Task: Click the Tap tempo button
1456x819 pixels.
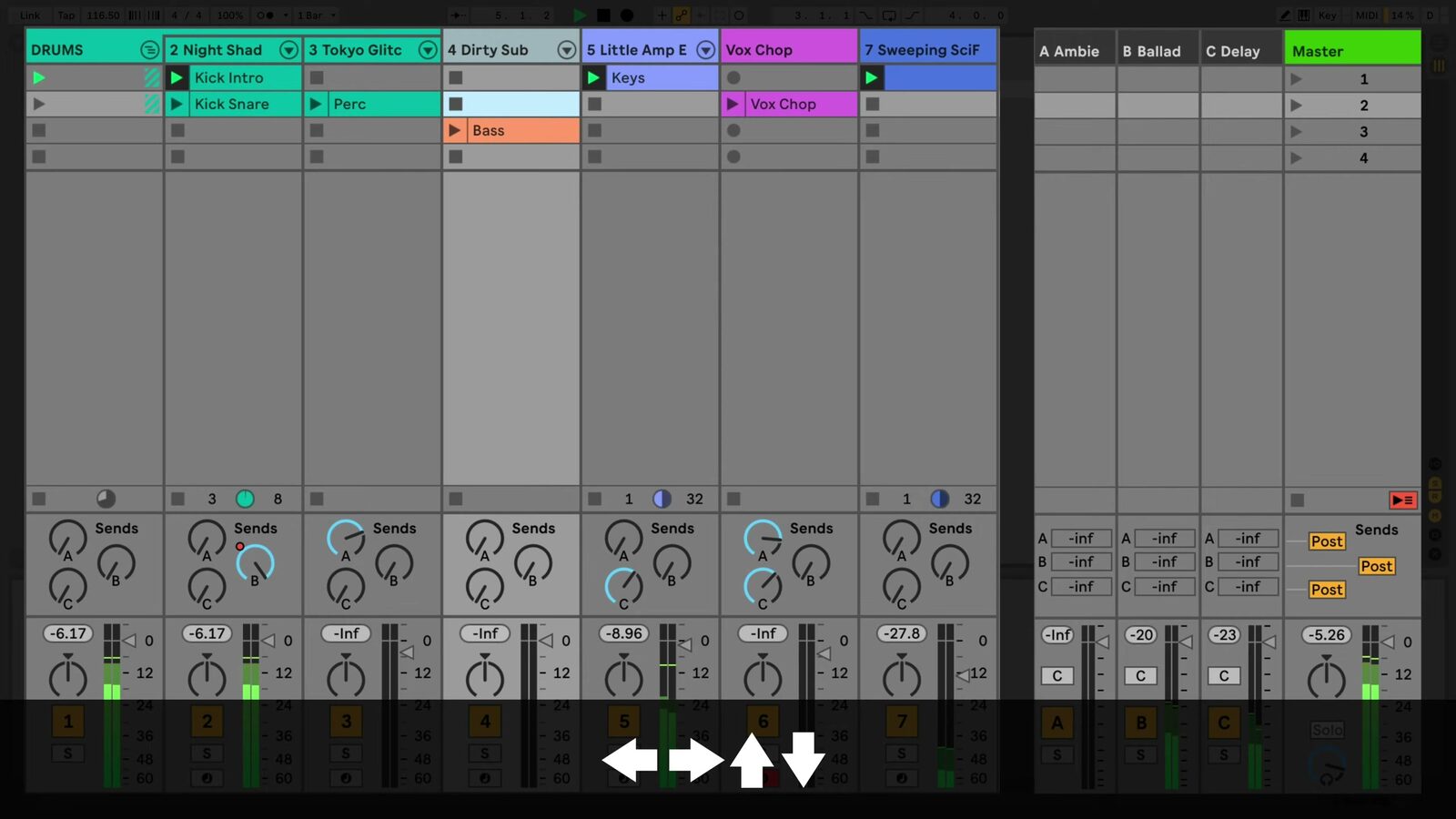Action: click(x=66, y=15)
